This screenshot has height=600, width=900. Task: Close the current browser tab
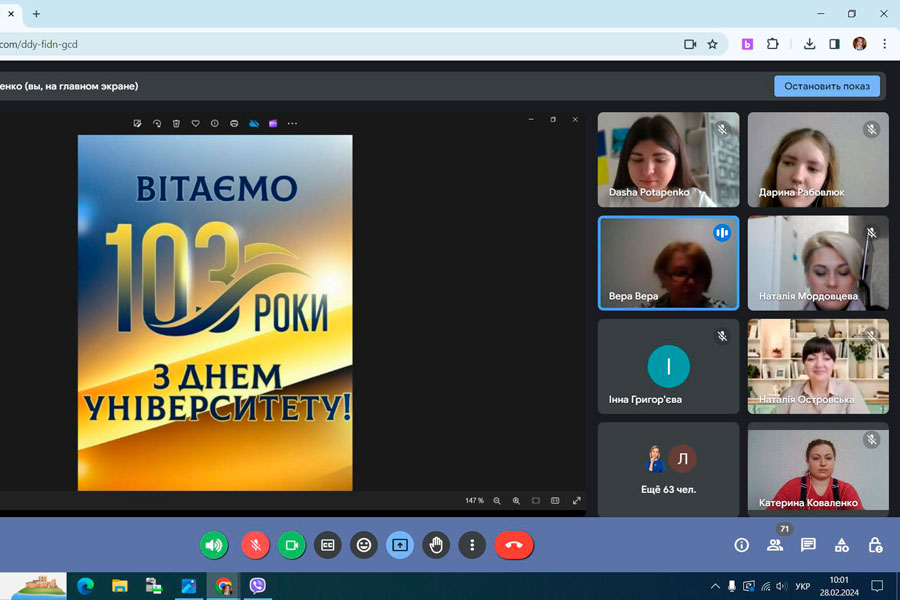tap(11, 14)
